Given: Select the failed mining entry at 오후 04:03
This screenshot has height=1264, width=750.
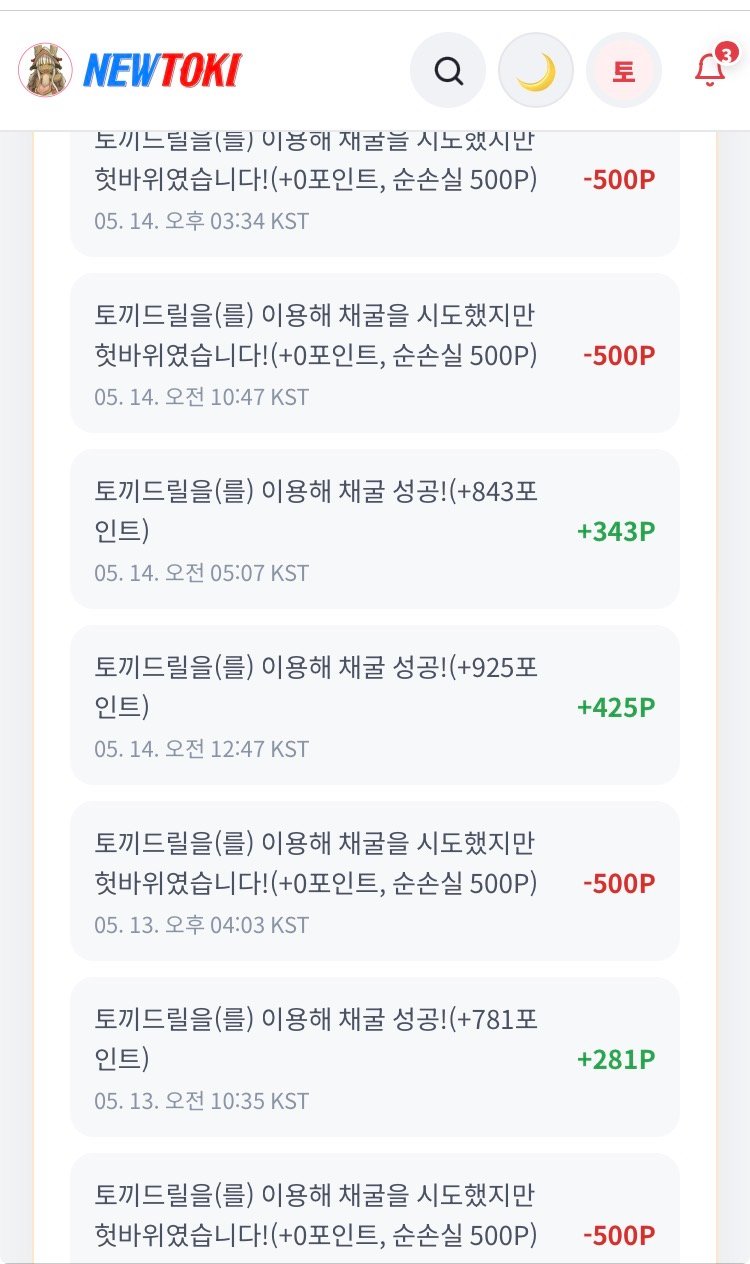Looking at the screenshot, I should 375,881.
